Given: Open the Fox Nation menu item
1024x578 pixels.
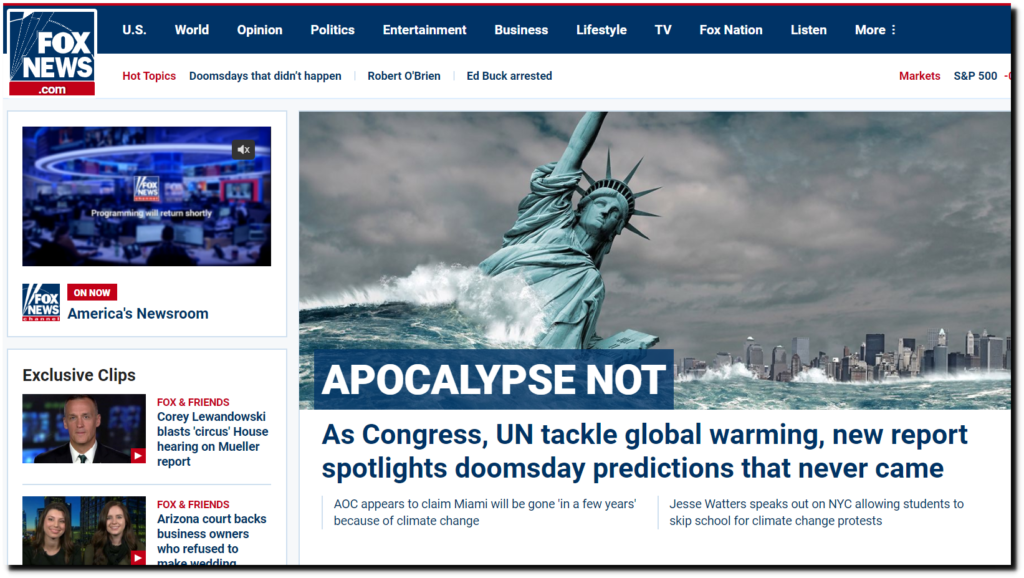Looking at the screenshot, I should (x=730, y=30).
